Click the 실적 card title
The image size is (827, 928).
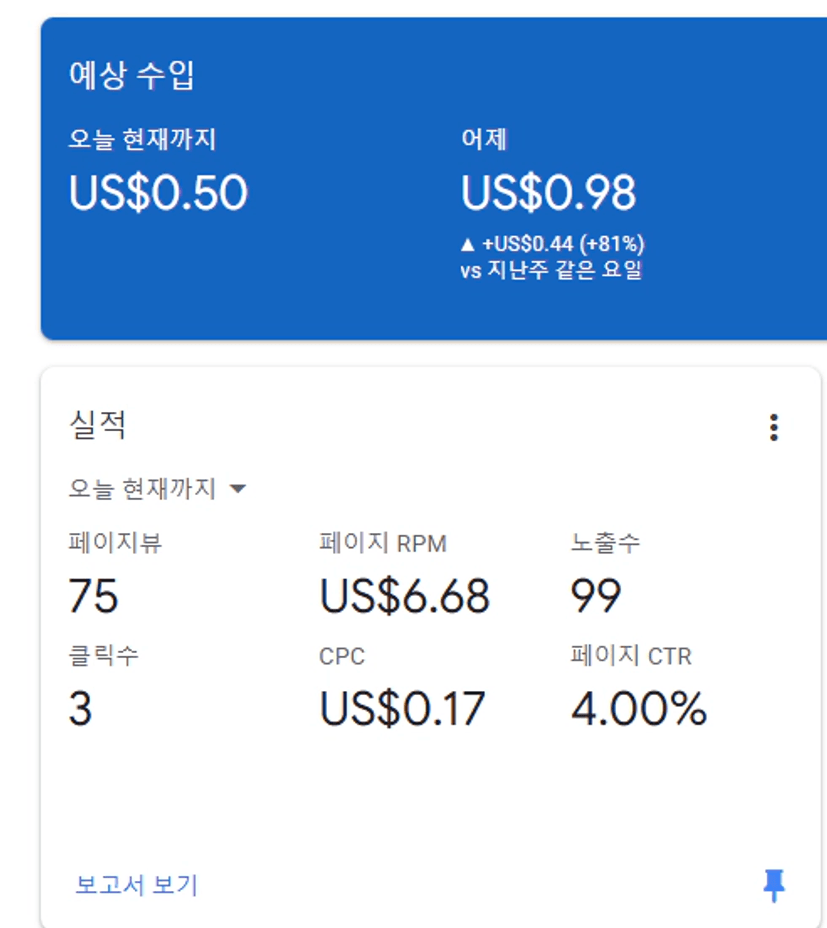(97, 425)
